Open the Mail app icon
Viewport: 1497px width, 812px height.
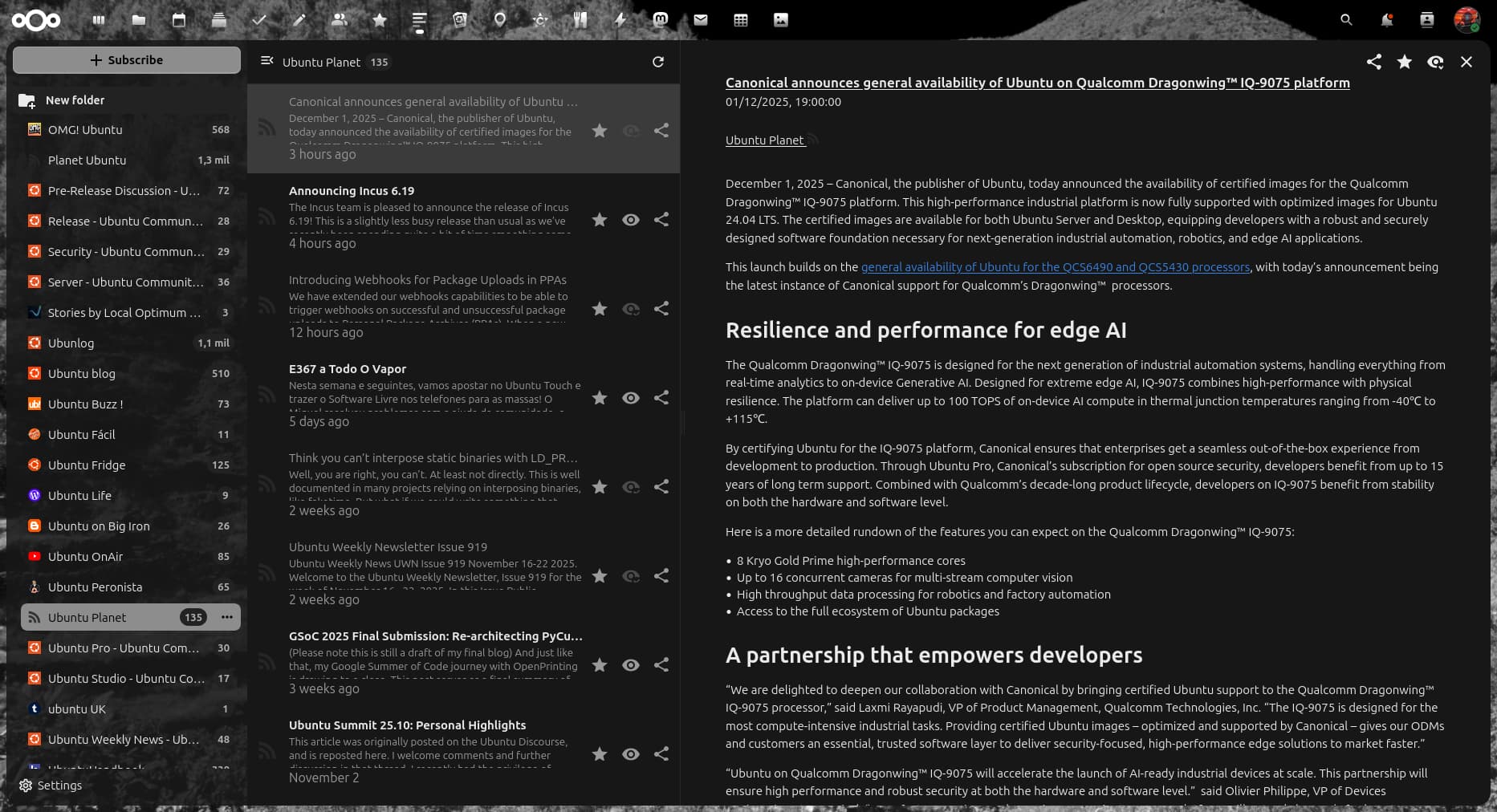(700, 20)
